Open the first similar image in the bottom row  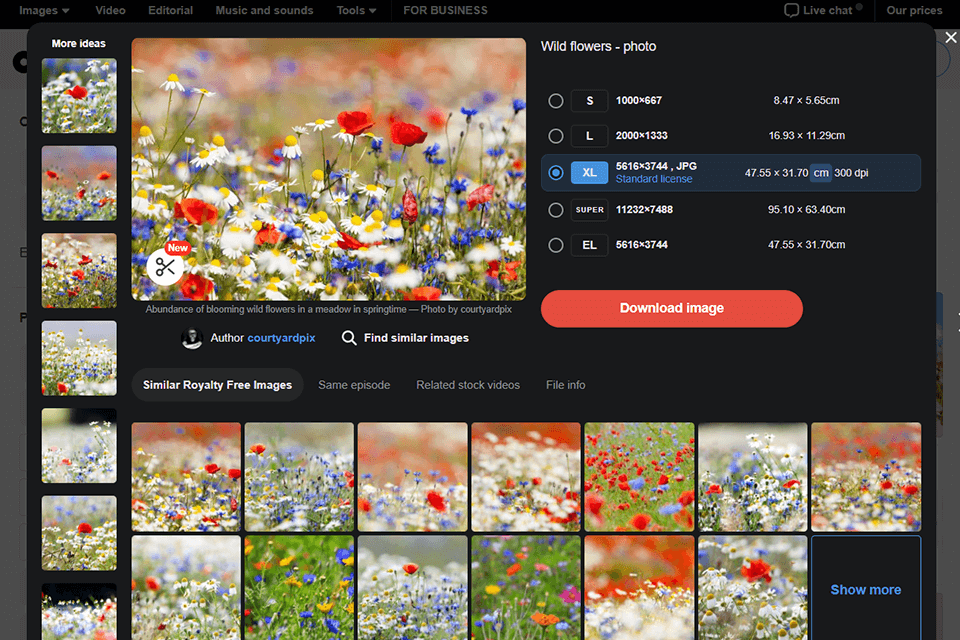pos(186,588)
